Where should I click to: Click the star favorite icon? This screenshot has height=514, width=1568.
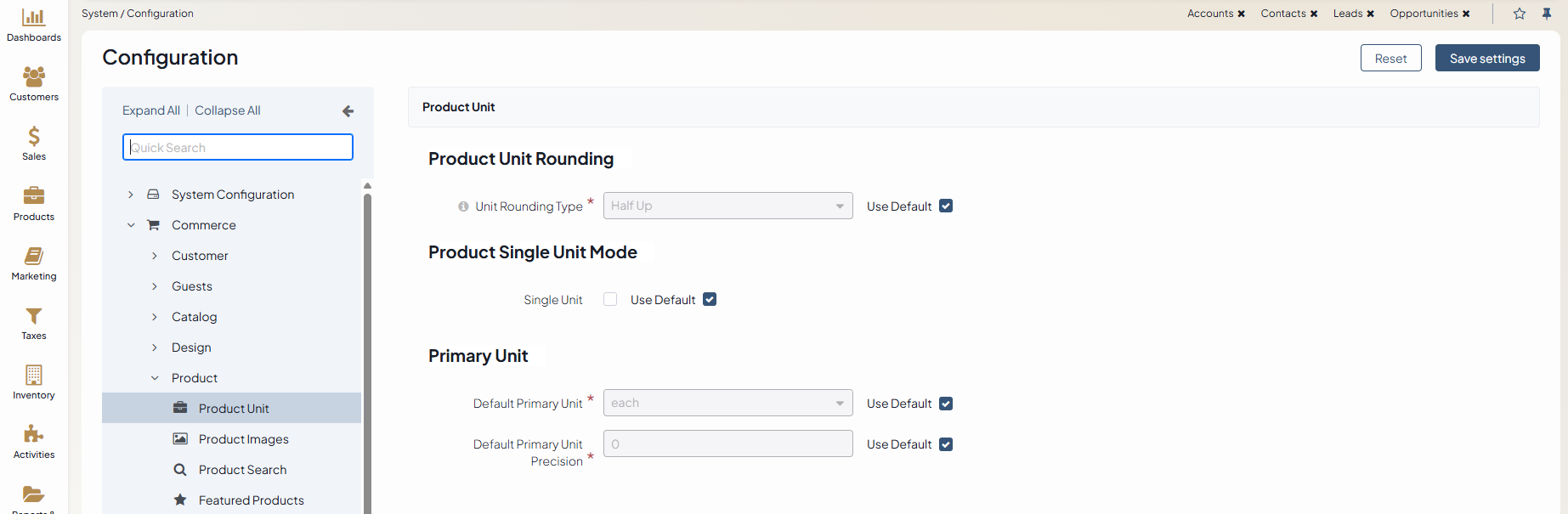pyautogui.click(x=1520, y=14)
